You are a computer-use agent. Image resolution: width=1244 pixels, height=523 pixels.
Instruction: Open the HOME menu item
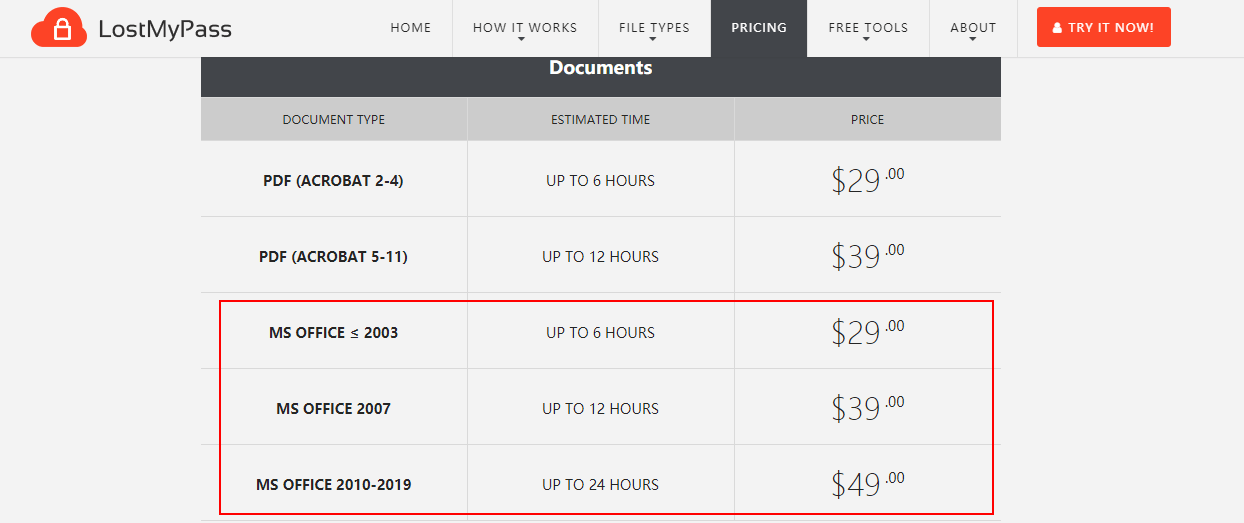click(411, 28)
